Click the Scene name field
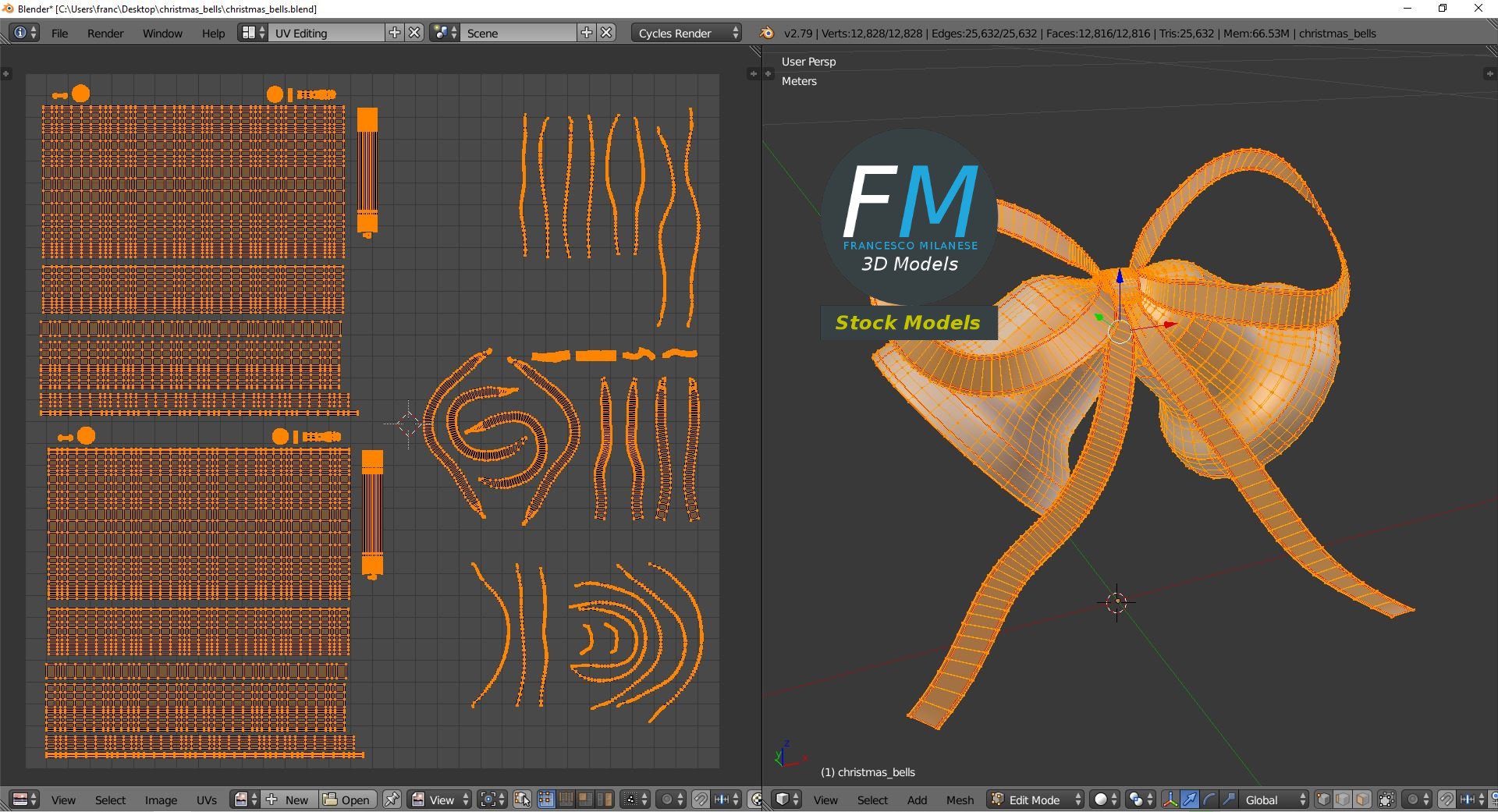1498x812 pixels. coord(518,33)
